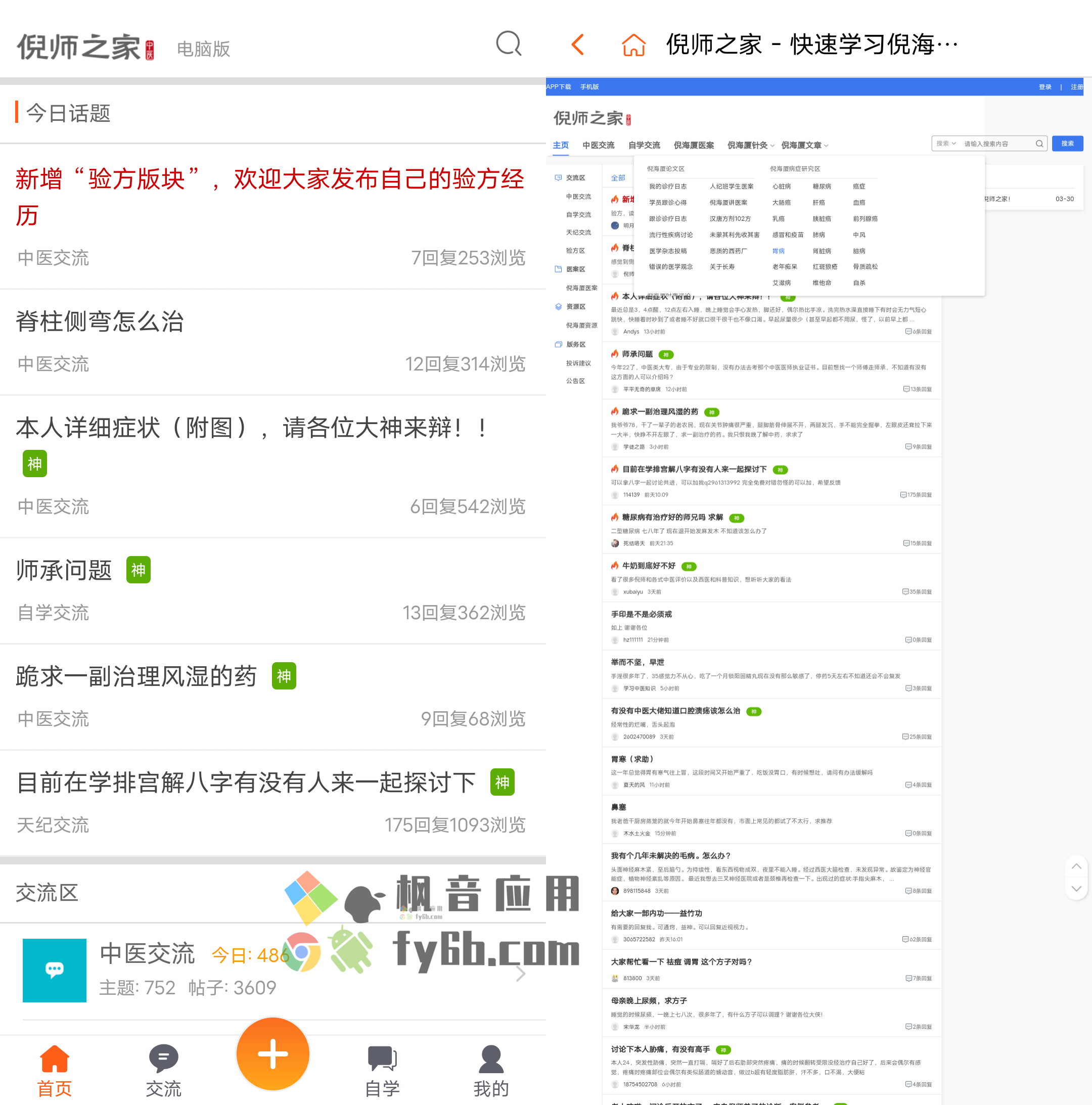Open the red 新增验方版块 announcement topic

pyautogui.click(x=270, y=197)
